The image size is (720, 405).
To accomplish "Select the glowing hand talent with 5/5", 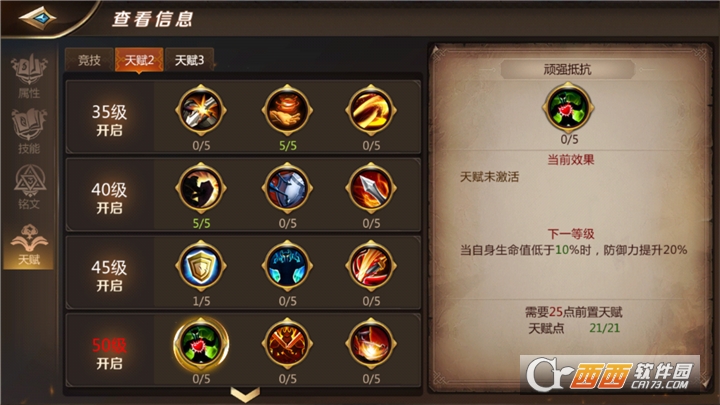I will point(287,110).
